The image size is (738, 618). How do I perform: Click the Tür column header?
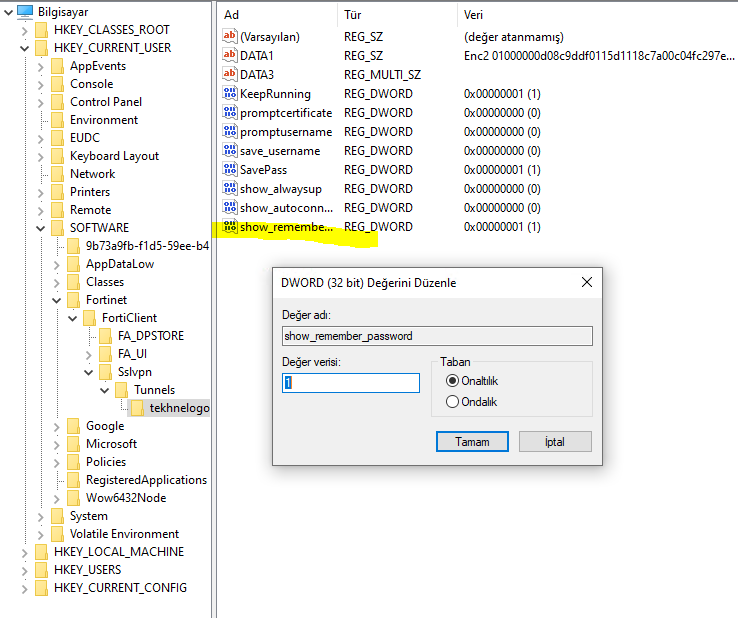[x=353, y=15]
